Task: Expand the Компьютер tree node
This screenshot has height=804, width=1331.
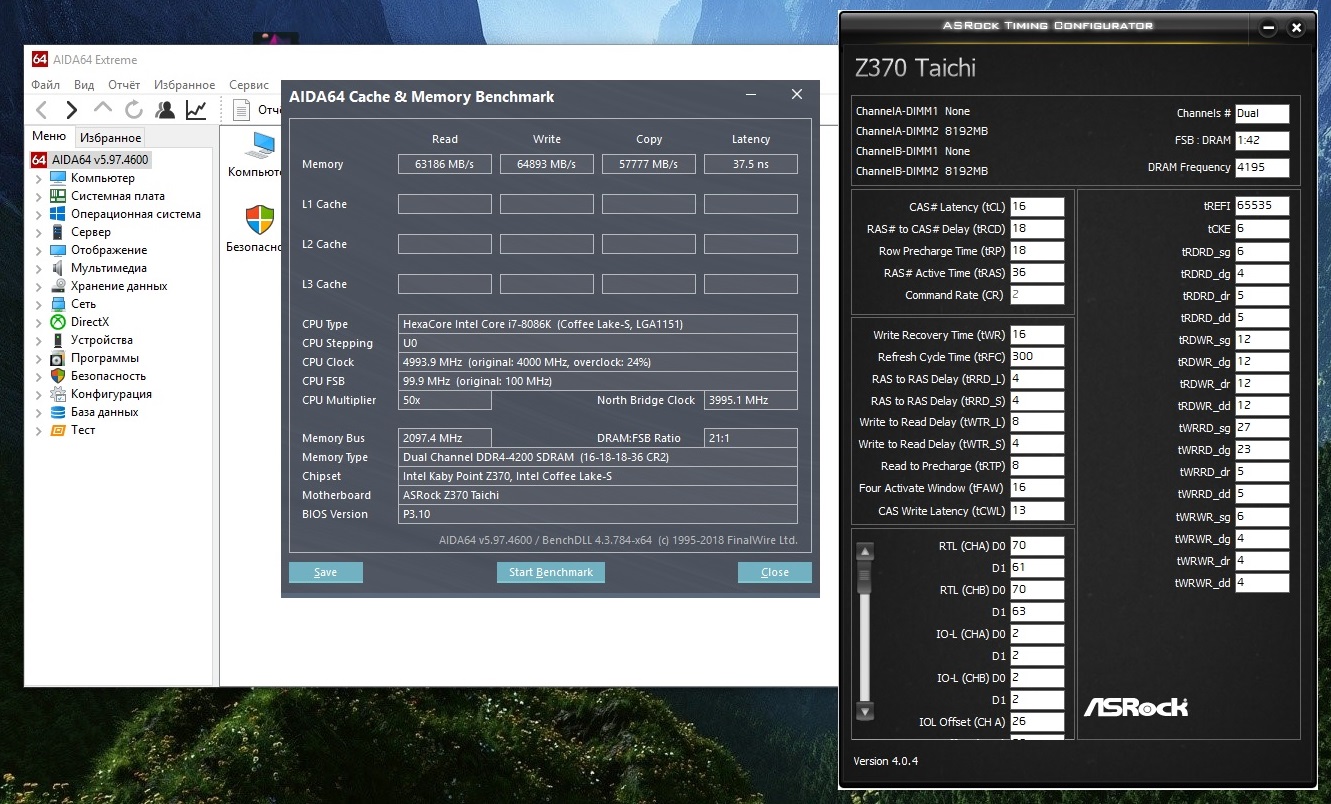Action: [x=39, y=178]
